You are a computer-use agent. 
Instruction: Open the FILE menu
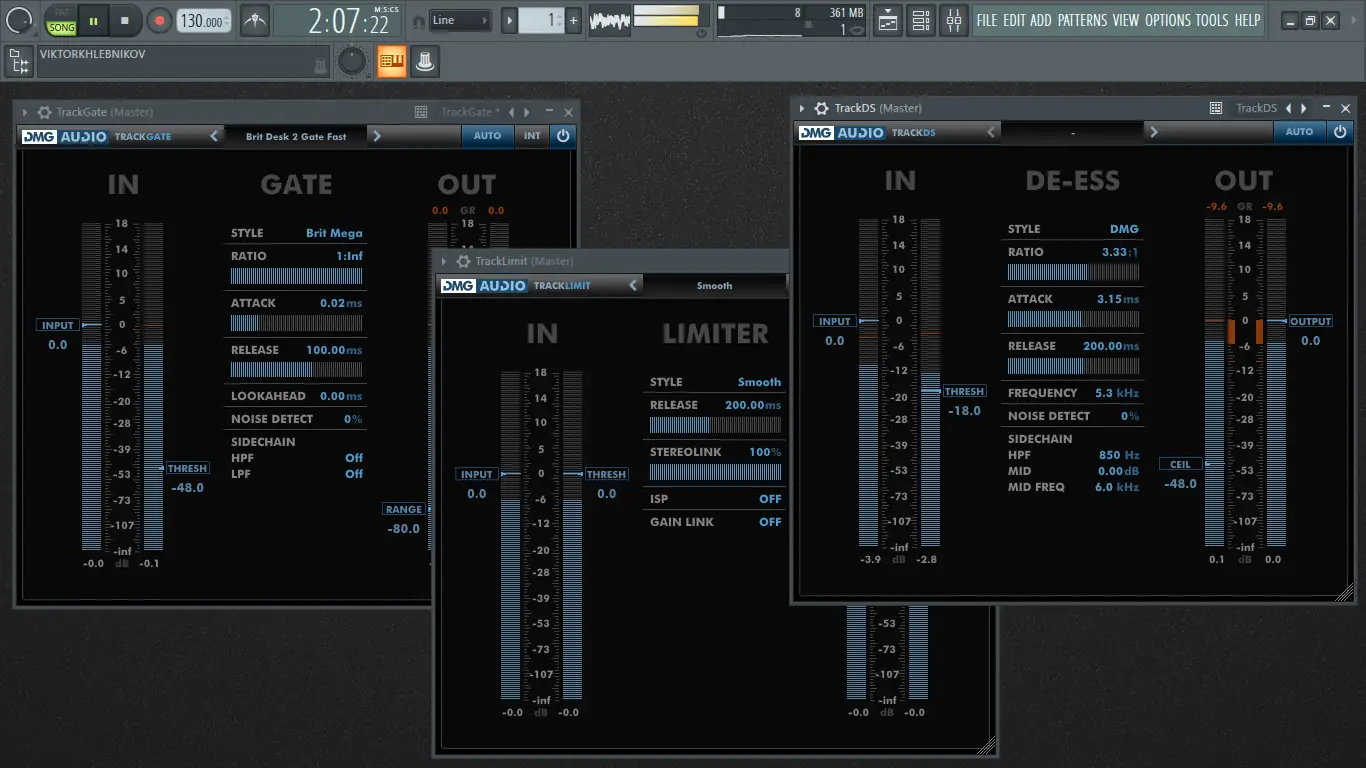(x=987, y=20)
